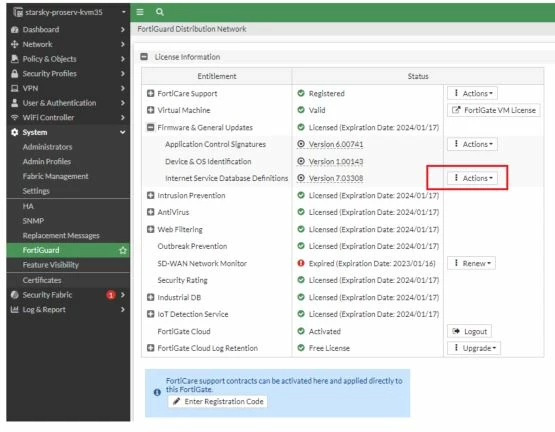Click the red notification badge on Security Fabric
555x432 pixels.
111,295
